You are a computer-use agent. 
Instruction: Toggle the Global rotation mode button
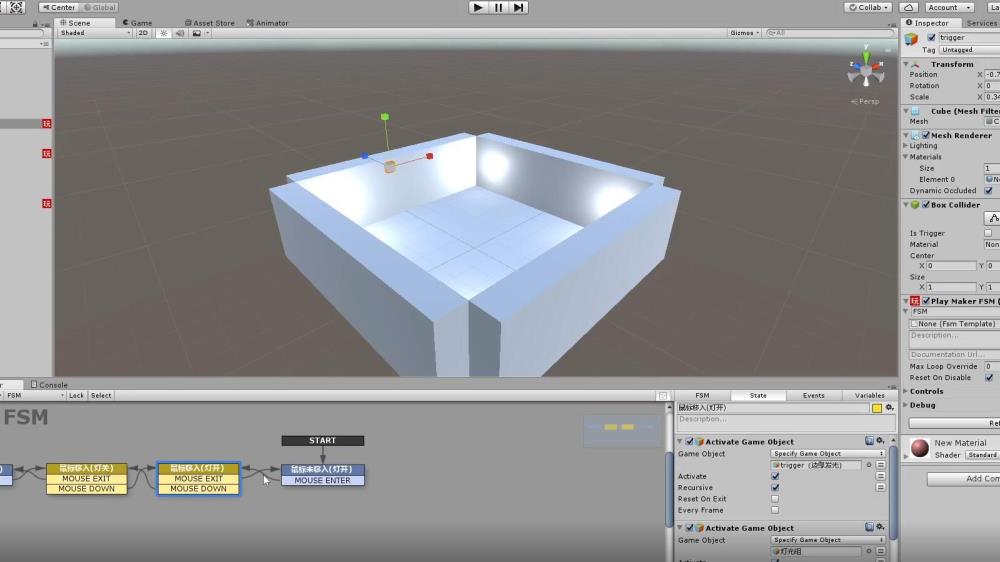(99, 7)
